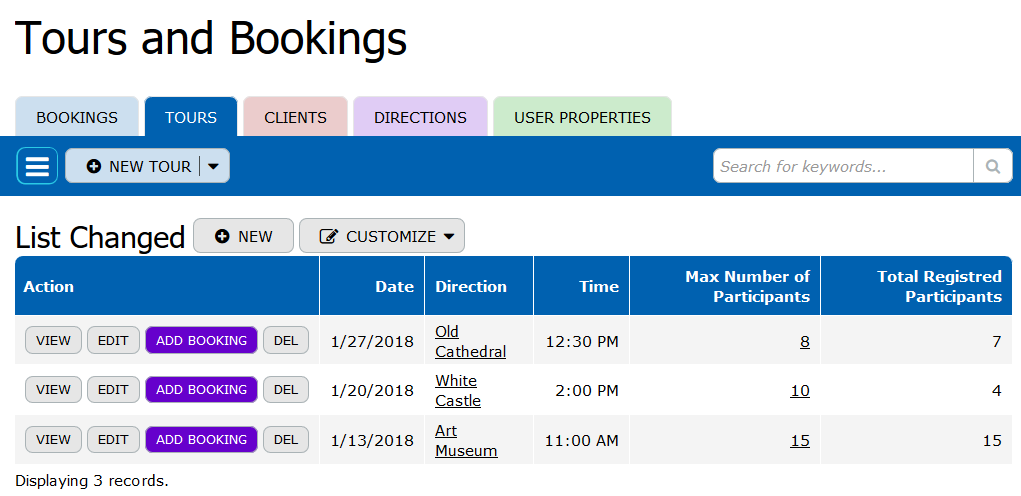Open the White Castle direction link
The width and height of the screenshot is (1021, 496).
(x=458, y=390)
